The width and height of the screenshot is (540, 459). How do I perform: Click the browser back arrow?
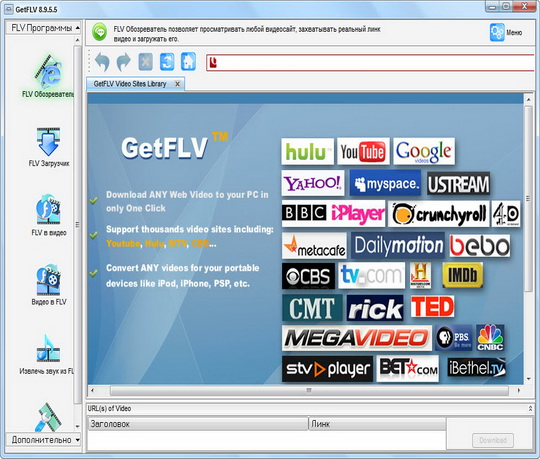pyautogui.click(x=102, y=62)
